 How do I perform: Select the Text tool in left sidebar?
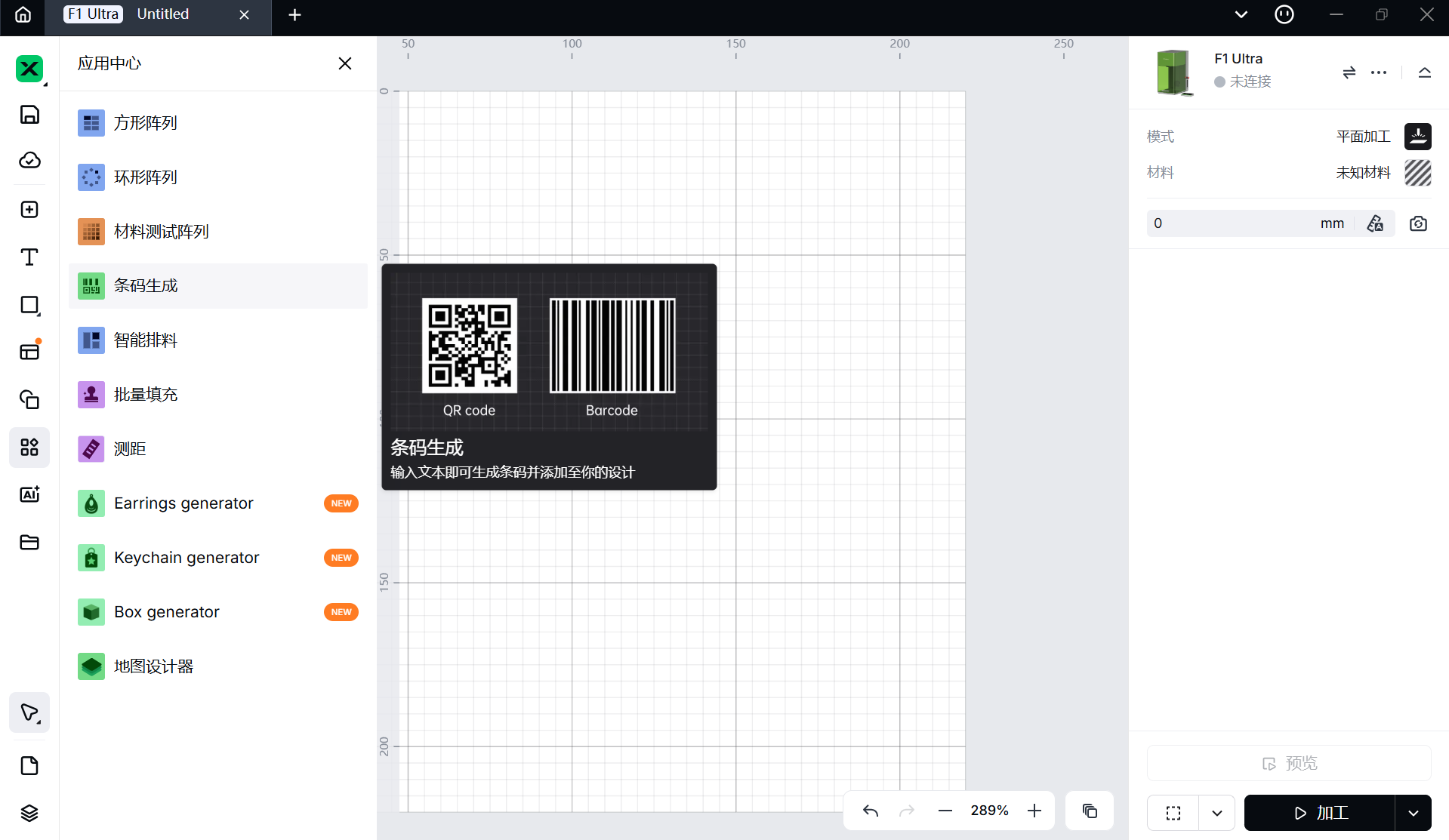tap(29, 257)
